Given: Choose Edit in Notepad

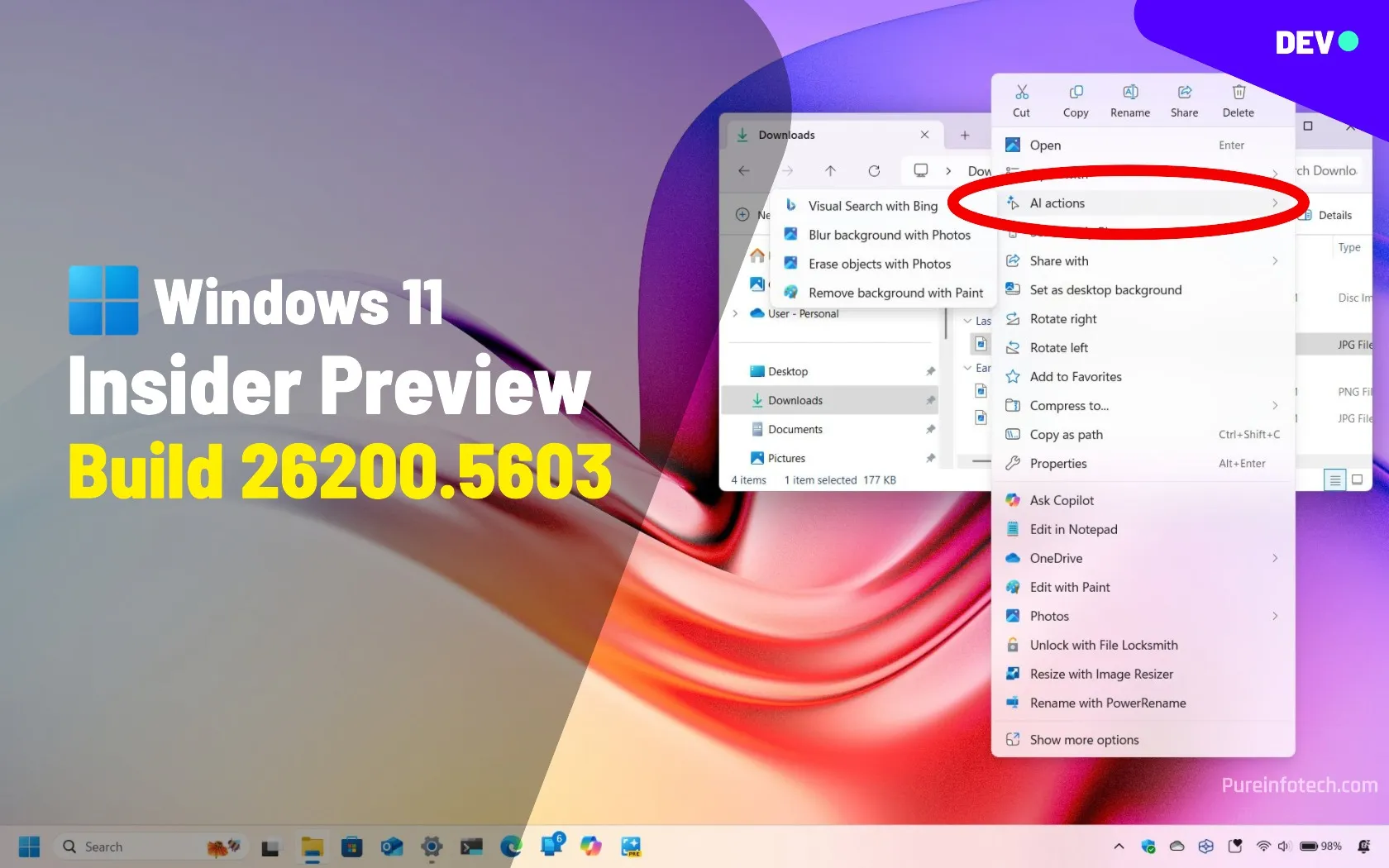Looking at the screenshot, I should tap(1143, 529).
